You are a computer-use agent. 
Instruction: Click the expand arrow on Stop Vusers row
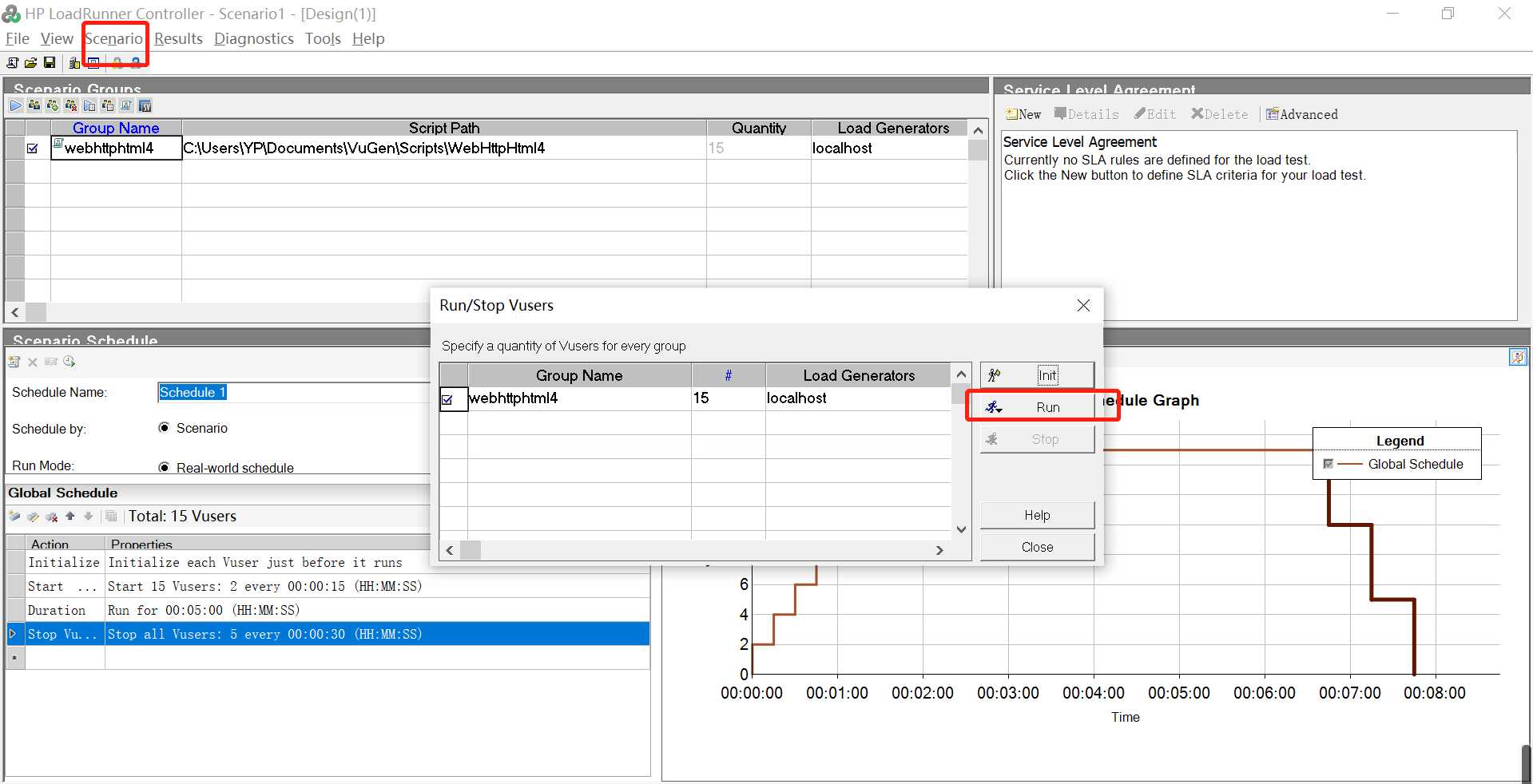click(x=13, y=634)
